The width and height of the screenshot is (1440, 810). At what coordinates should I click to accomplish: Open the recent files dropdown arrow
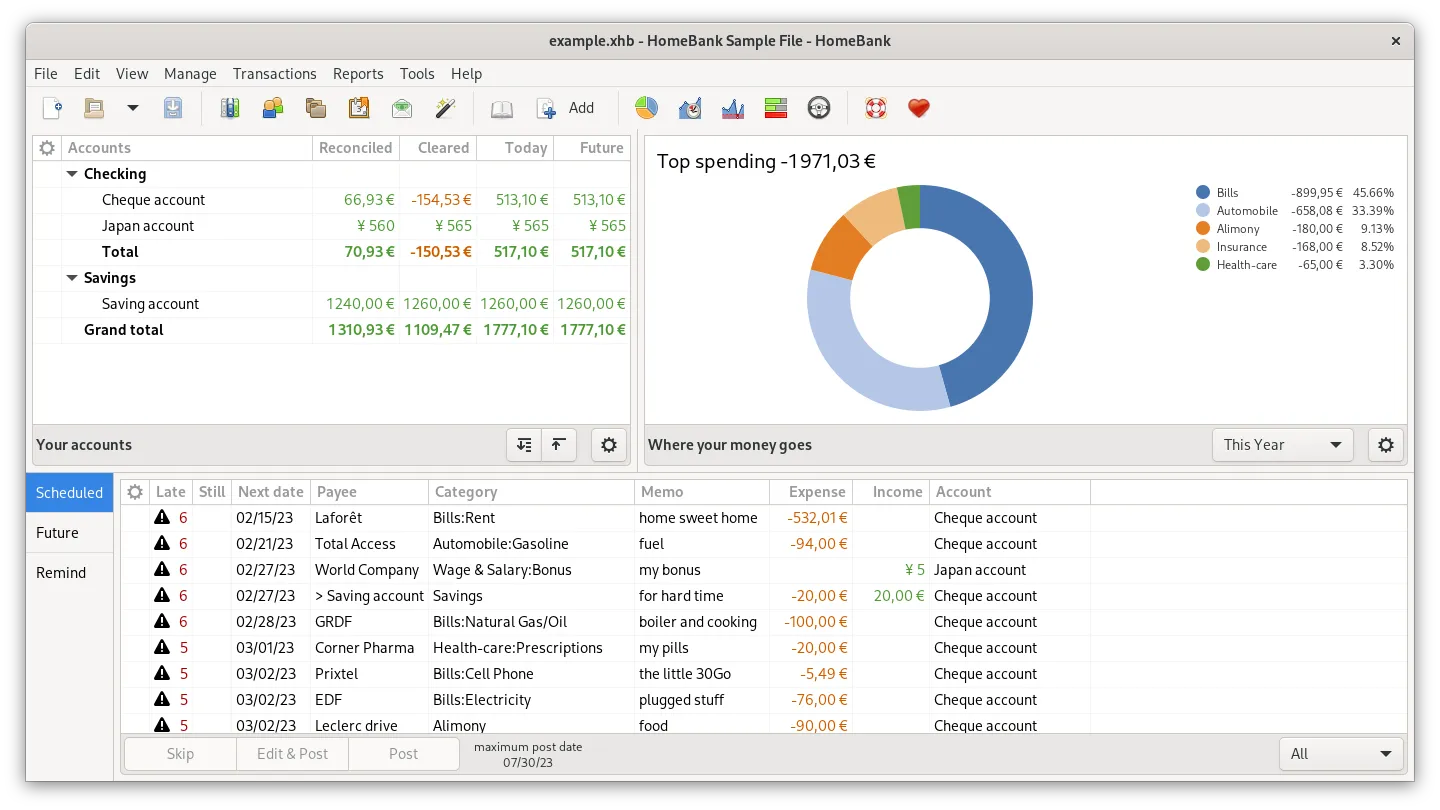click(132, 108)
